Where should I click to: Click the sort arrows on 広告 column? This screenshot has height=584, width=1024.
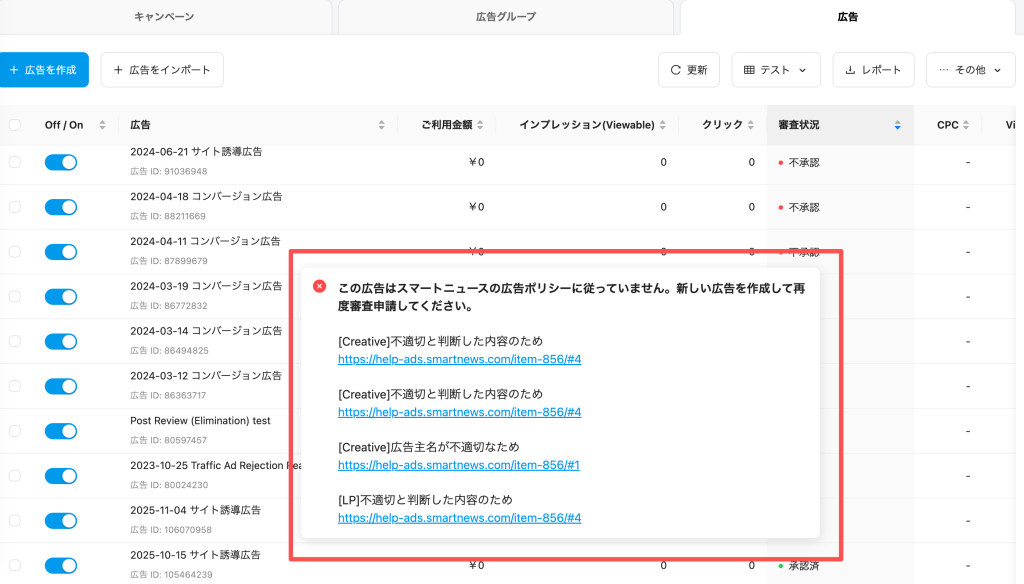(381, 126)
